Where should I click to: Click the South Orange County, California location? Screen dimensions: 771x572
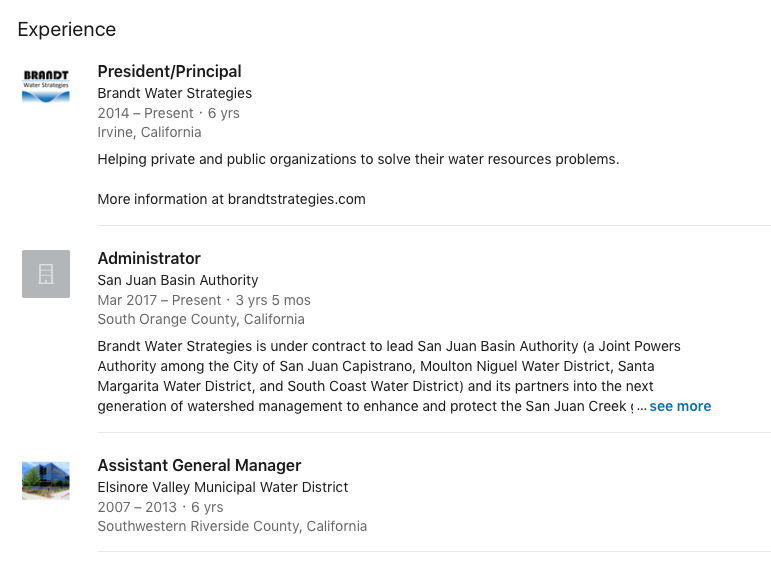click(201, 319)
